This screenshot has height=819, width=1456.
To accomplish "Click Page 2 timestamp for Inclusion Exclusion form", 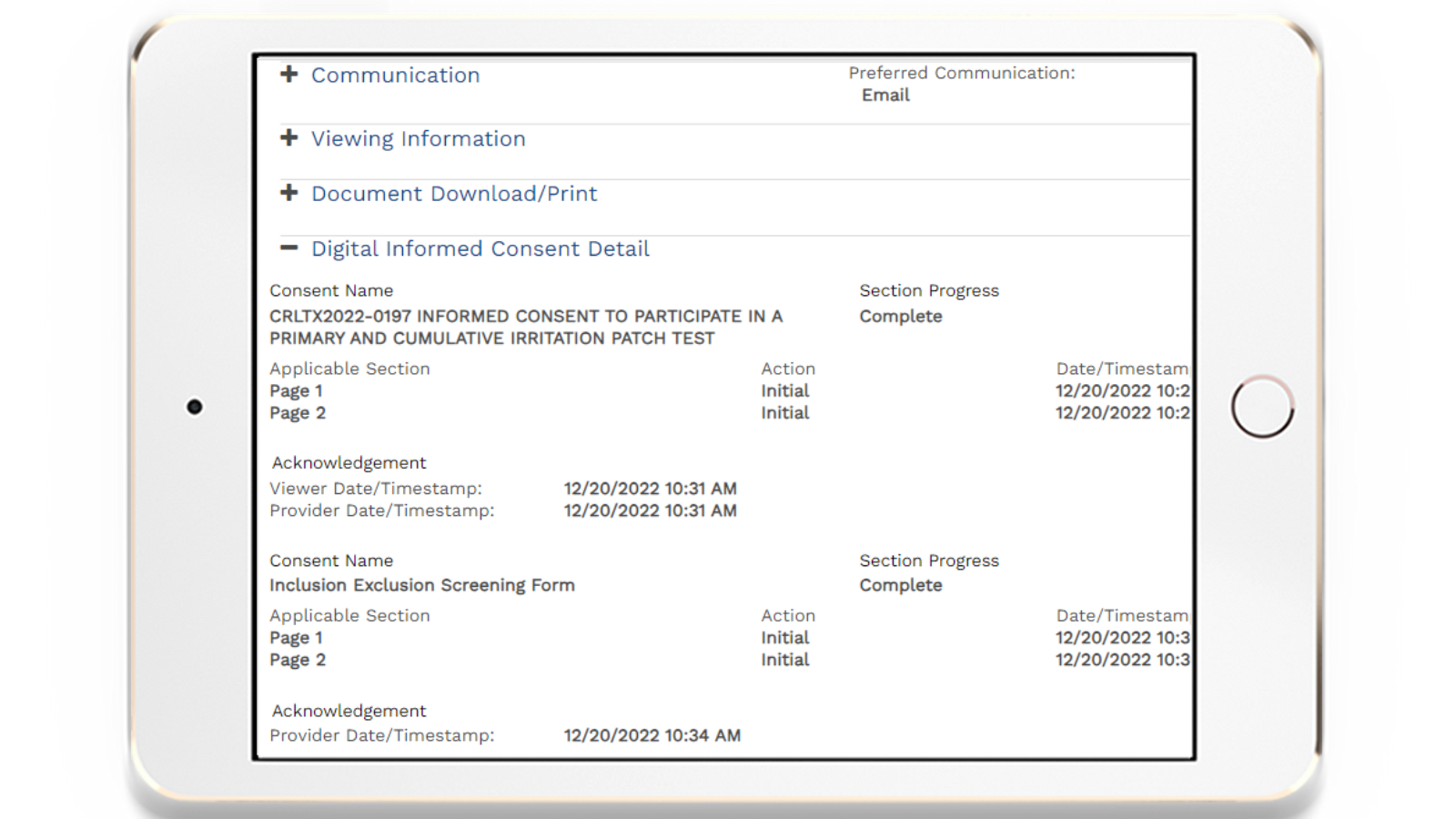I will tap(1123, 660).
